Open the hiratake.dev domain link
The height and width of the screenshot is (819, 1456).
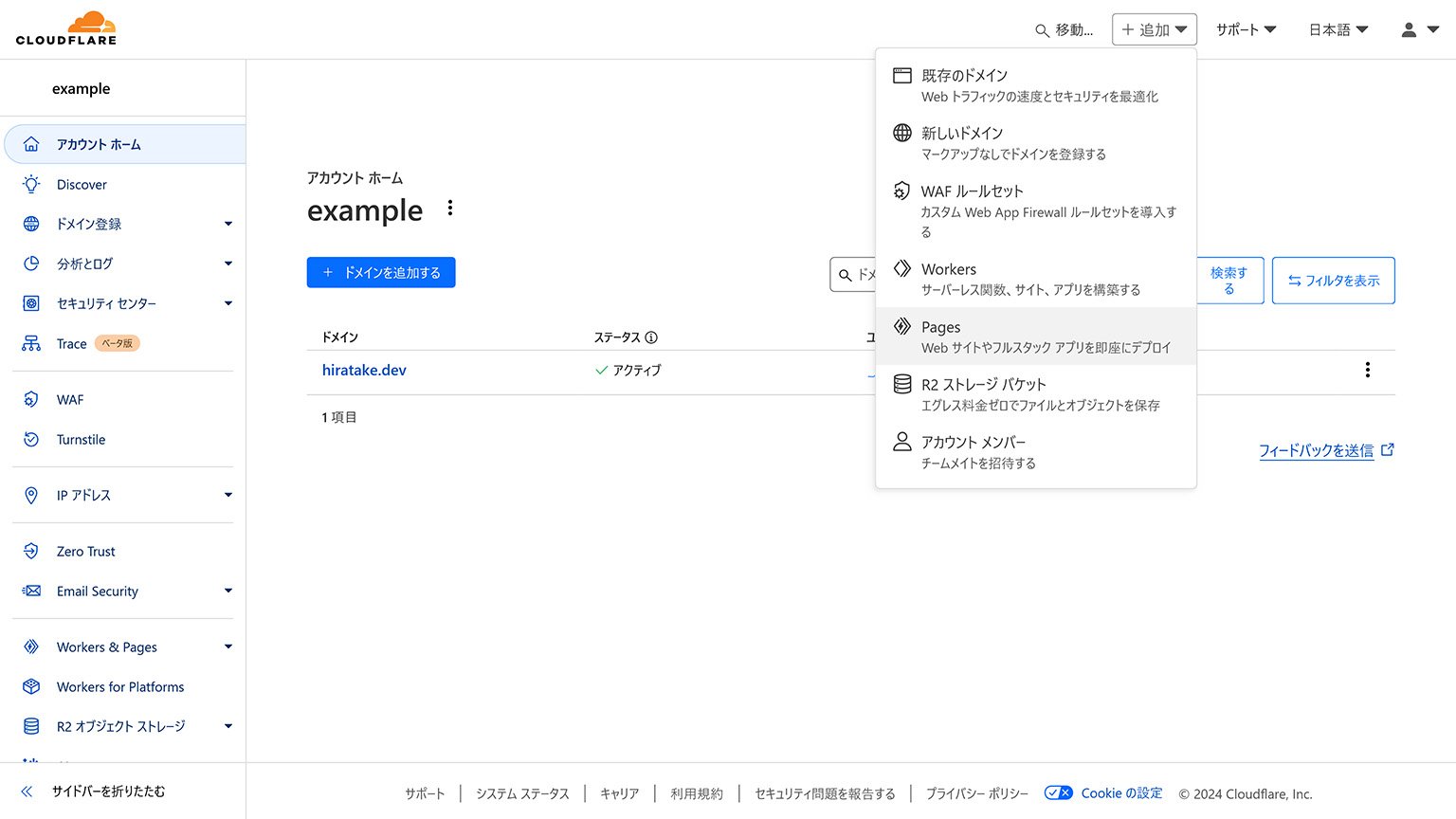[x=364, y=370]
